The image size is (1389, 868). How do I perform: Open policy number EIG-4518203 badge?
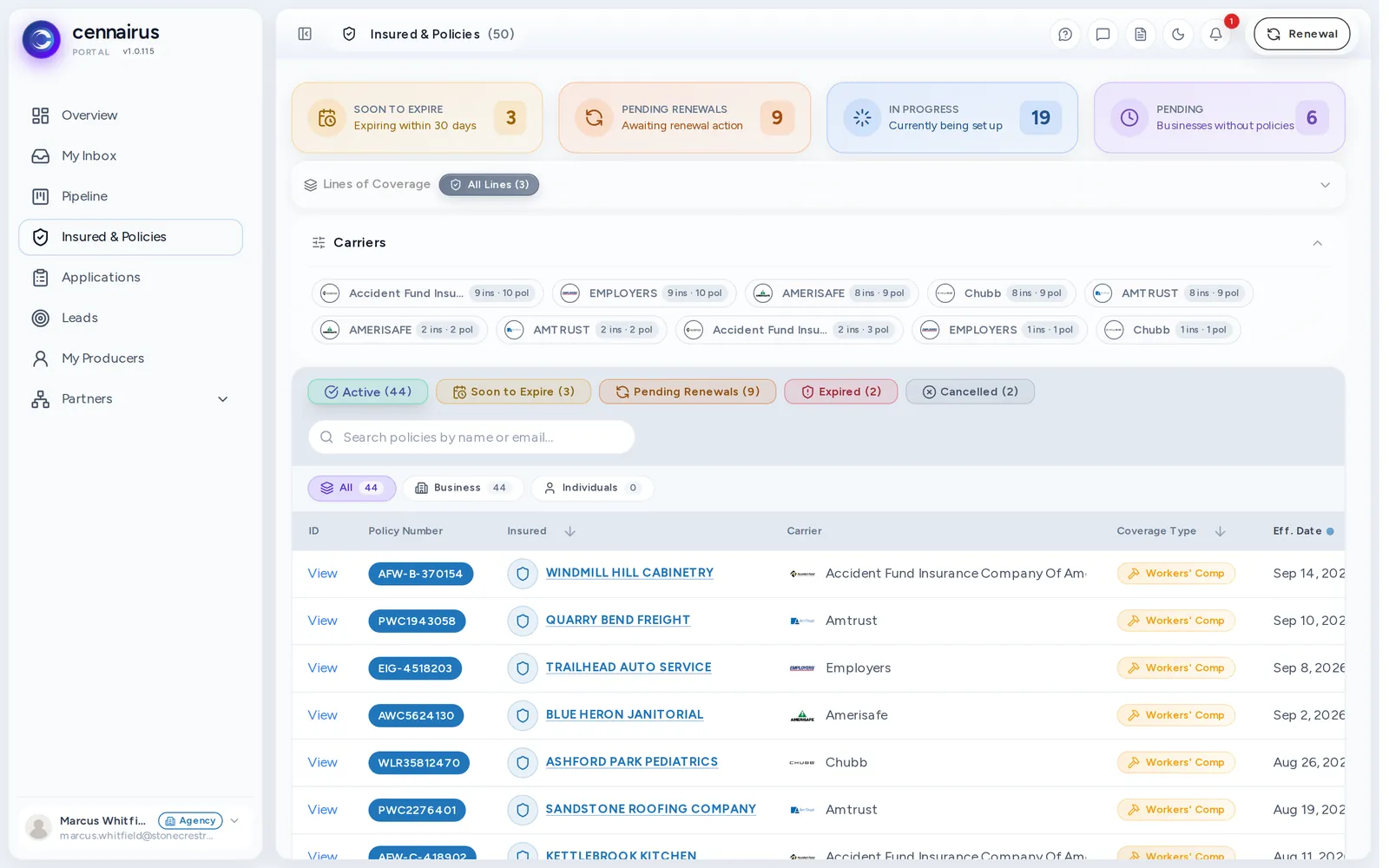(415, 668)
